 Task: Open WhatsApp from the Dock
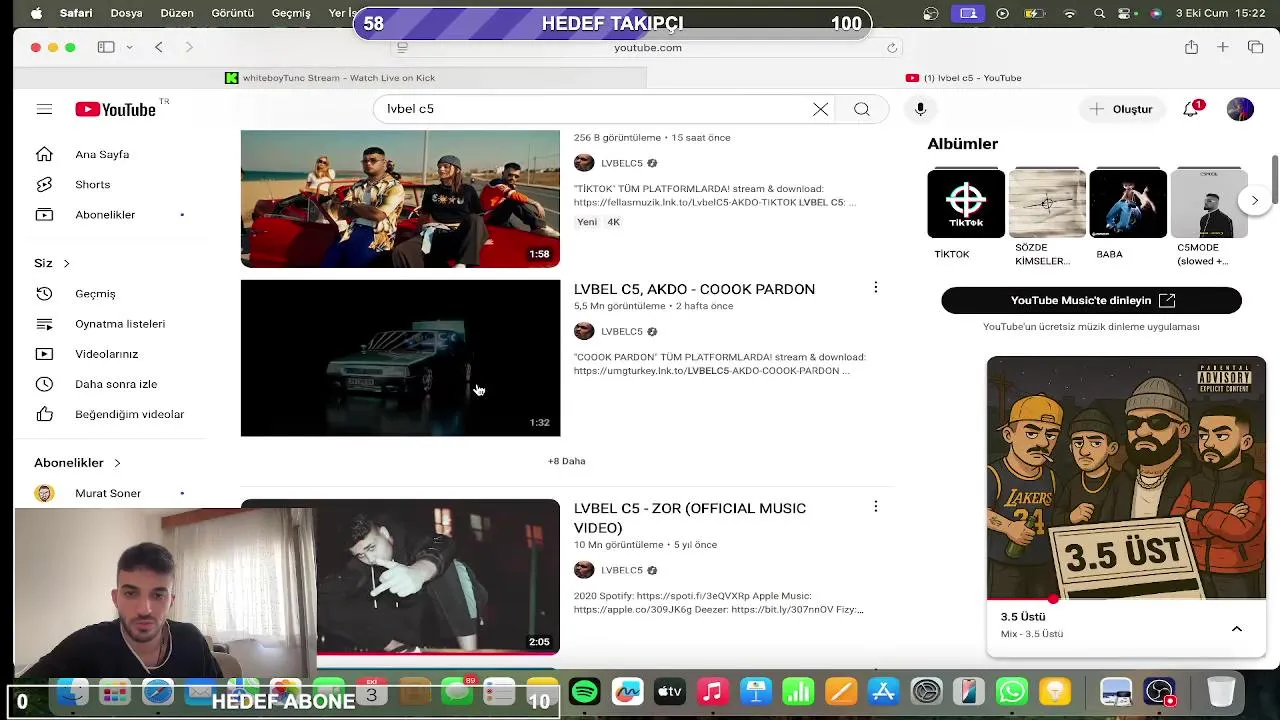[x=1012, y=691]
